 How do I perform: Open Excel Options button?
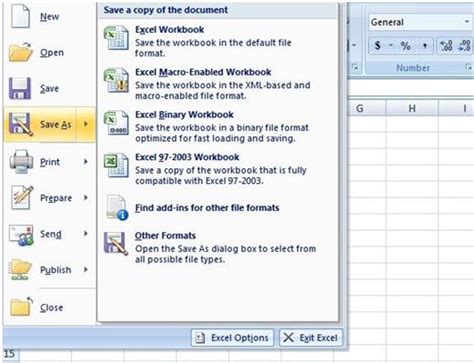coord(232,338)
